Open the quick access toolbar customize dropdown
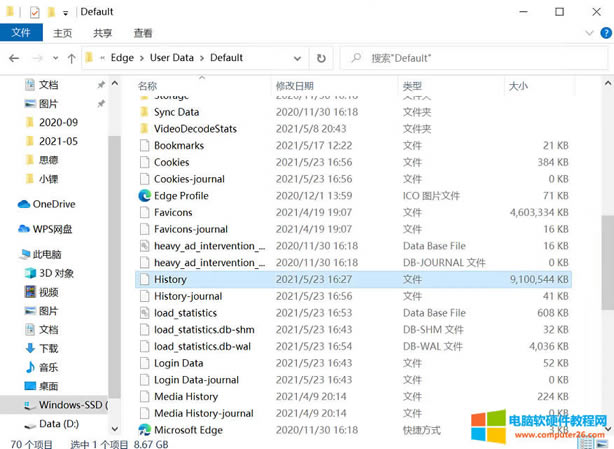The height and width of the screenshot is (449, 614). [67, 12]
